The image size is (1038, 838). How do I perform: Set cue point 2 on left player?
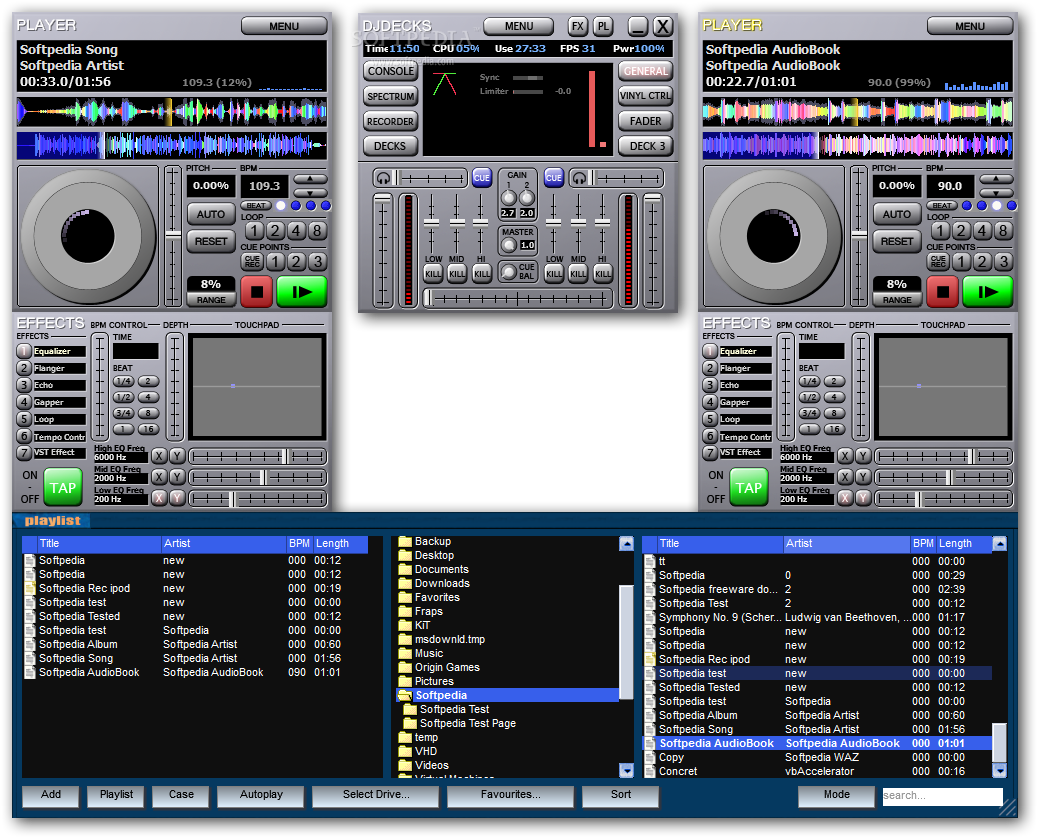point(297,261)
